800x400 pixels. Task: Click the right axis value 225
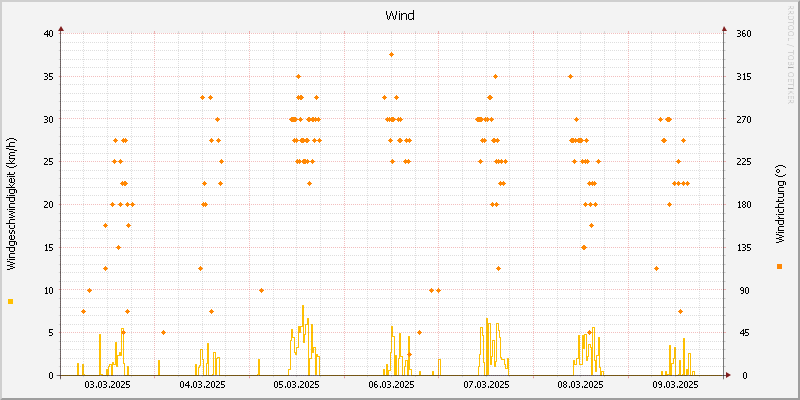(744, 162)
